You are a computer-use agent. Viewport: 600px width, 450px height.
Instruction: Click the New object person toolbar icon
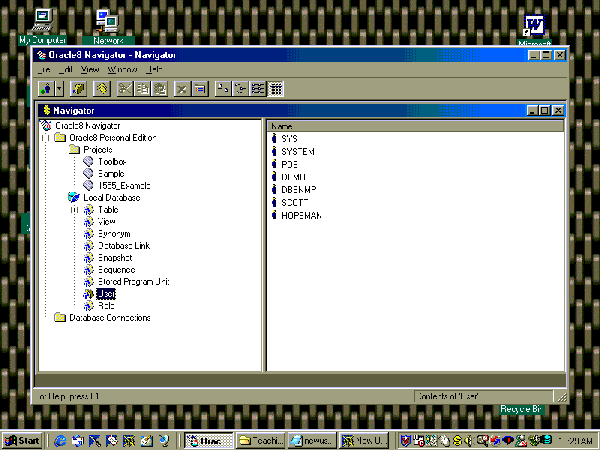point(46,89)
